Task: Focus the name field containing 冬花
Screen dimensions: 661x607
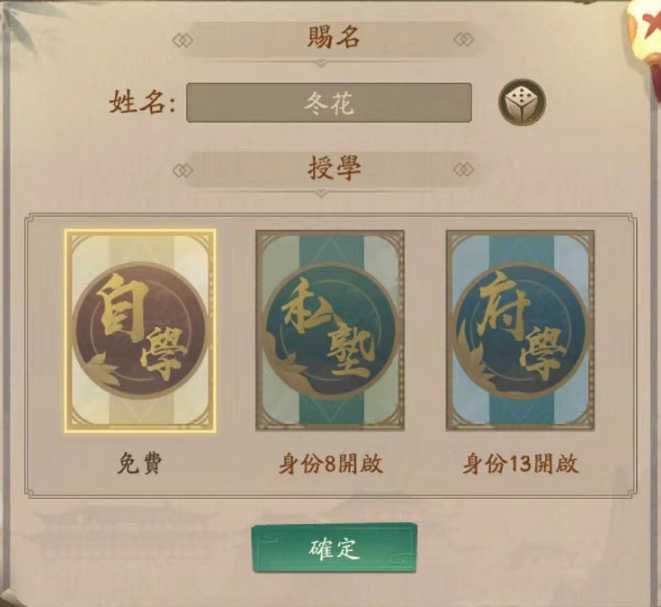Action: pos(329,102)
